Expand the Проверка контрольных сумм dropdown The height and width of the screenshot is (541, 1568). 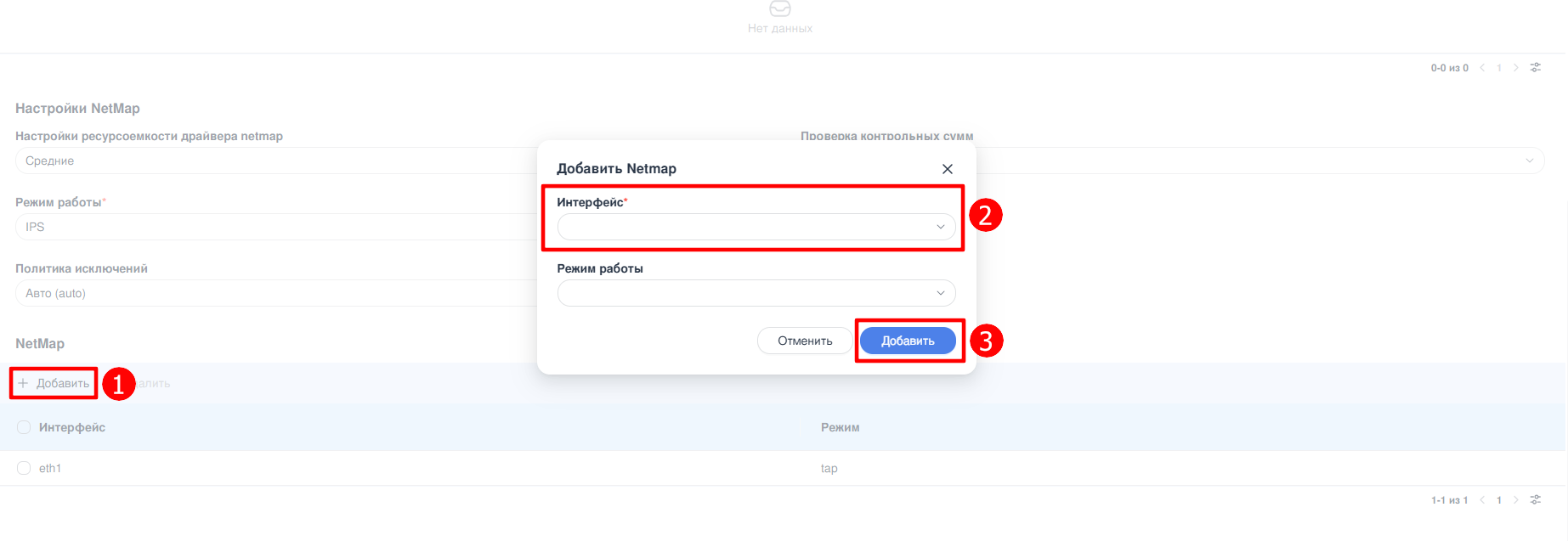(x=1258, y=161)
